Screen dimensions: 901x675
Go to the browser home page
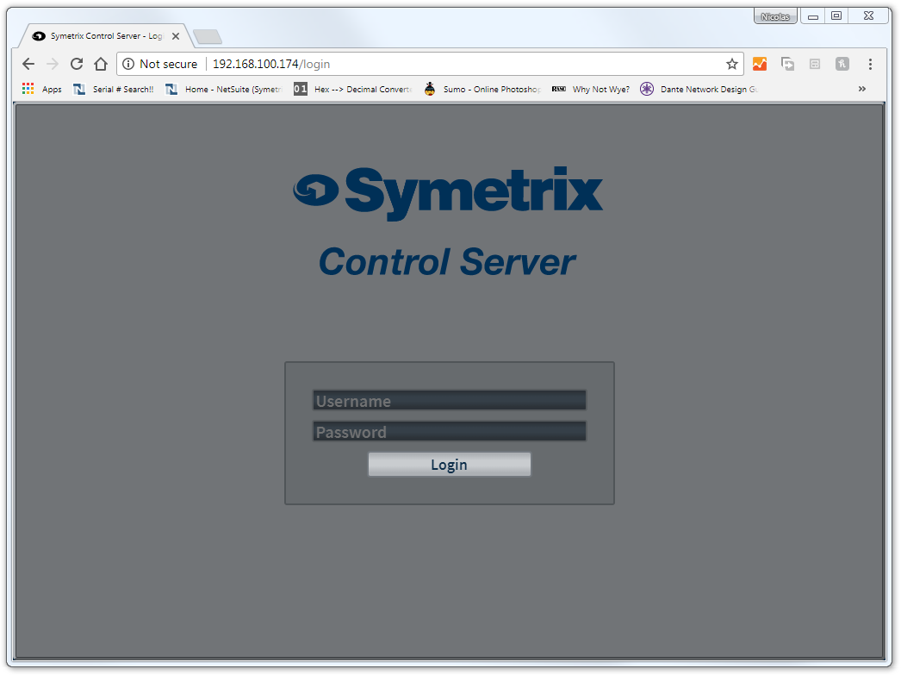[101, 64]
